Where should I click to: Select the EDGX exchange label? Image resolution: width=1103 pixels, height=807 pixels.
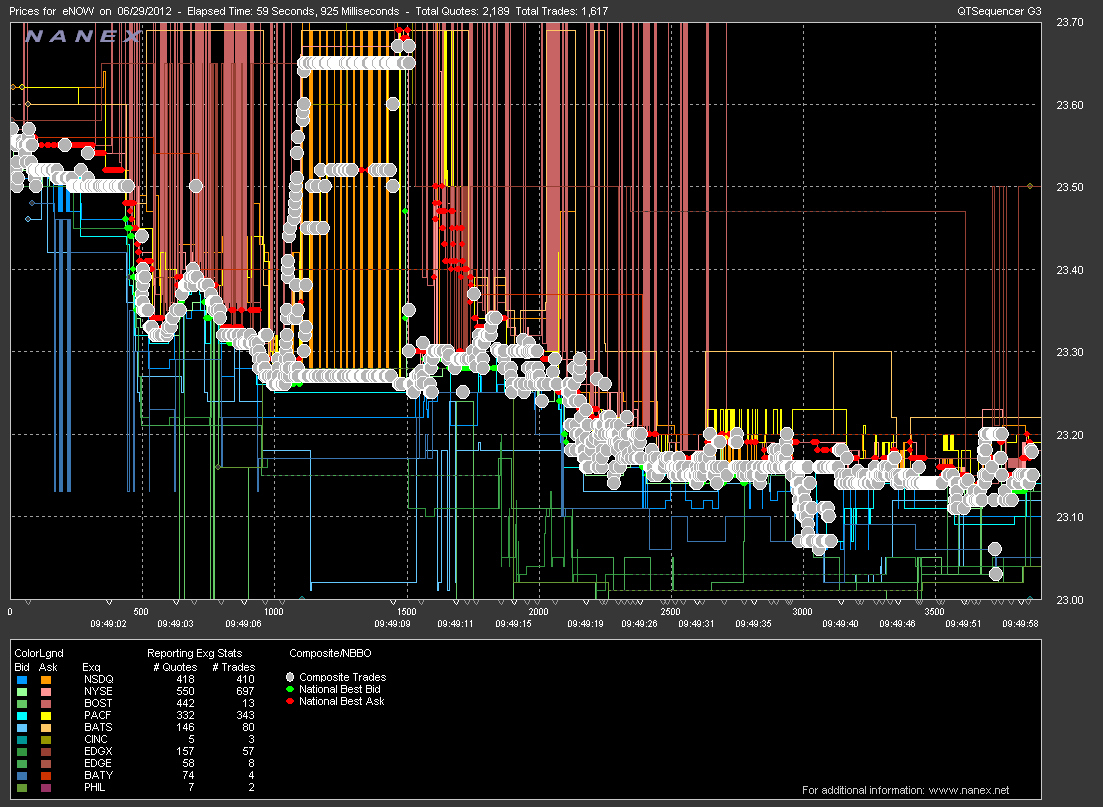[x=98, y=751]
